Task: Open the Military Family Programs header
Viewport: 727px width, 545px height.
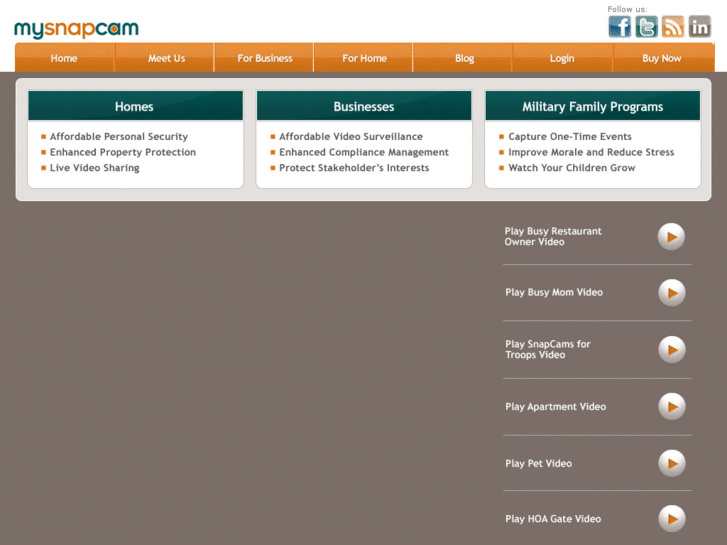Action: [593, 106]
